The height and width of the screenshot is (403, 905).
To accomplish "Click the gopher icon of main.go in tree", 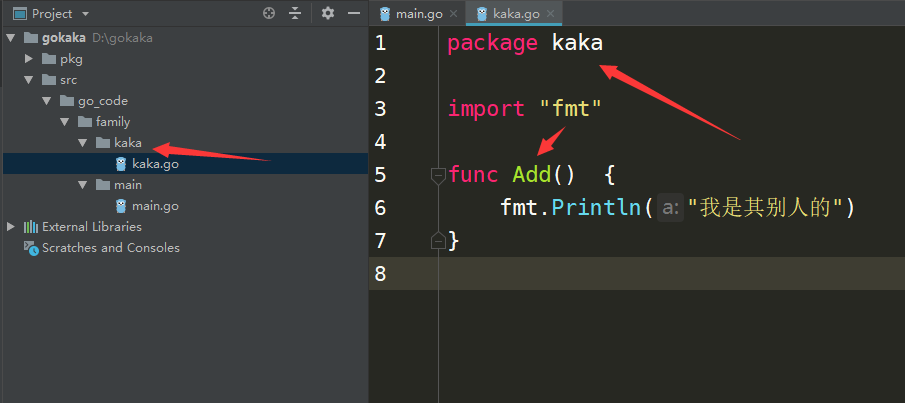I will (x=121, y=206).
